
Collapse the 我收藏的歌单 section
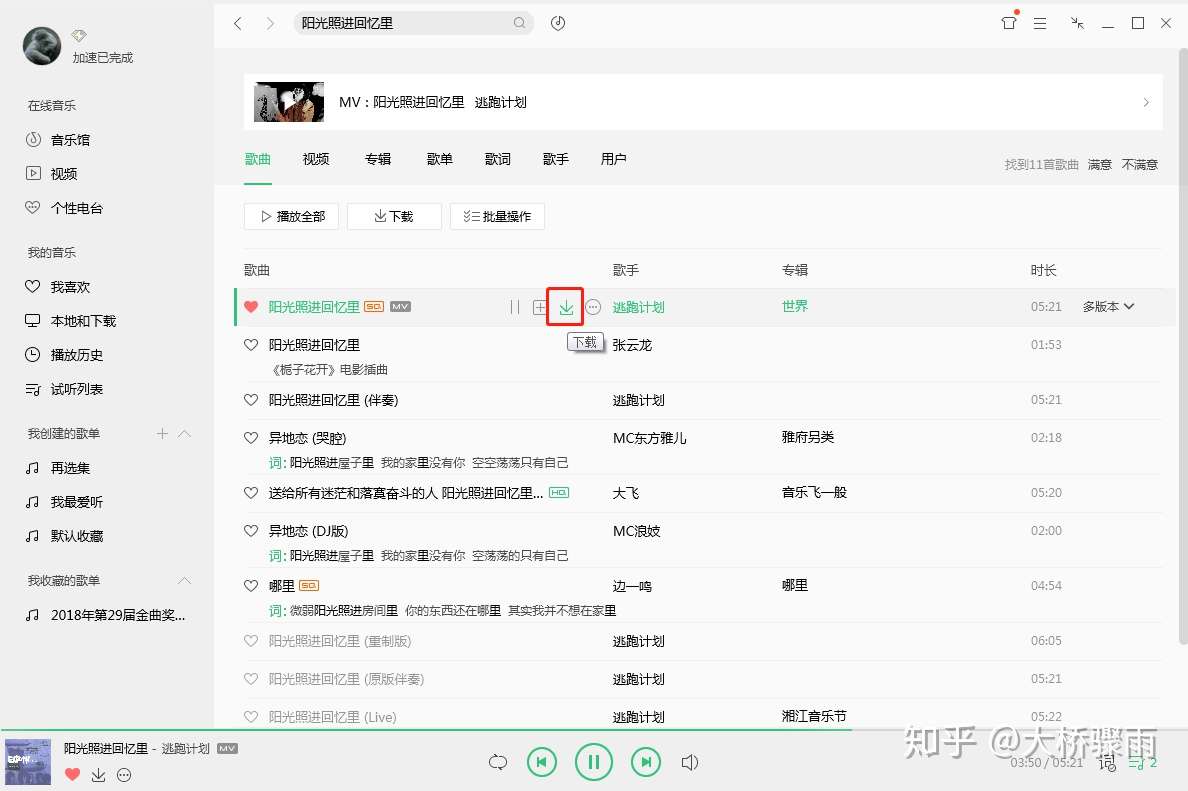[x=184, y=580]
